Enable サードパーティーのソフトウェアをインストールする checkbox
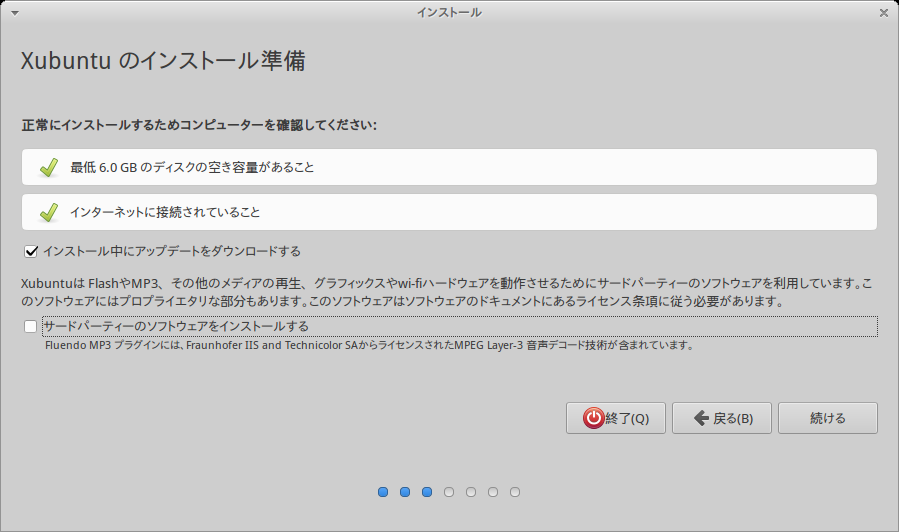 pos(30,326)
